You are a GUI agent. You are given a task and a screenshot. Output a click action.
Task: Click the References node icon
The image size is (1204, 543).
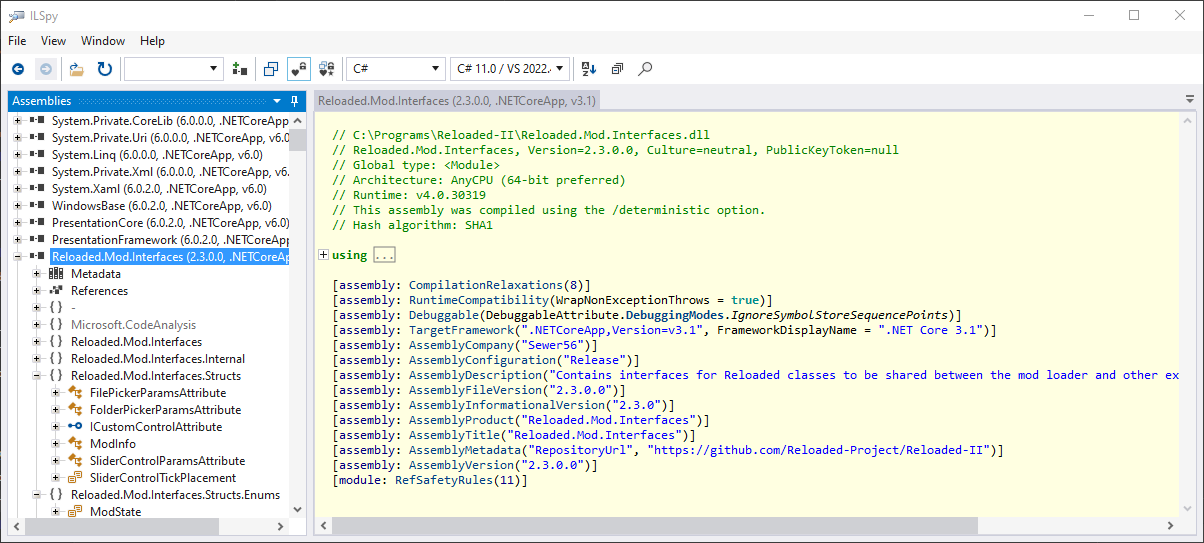click(x=57, y=291)
